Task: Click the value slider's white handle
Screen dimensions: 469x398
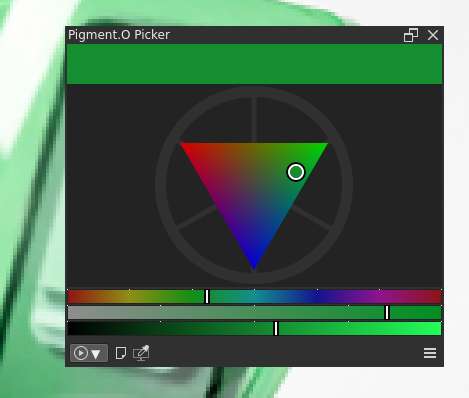Action: (276, 329)
